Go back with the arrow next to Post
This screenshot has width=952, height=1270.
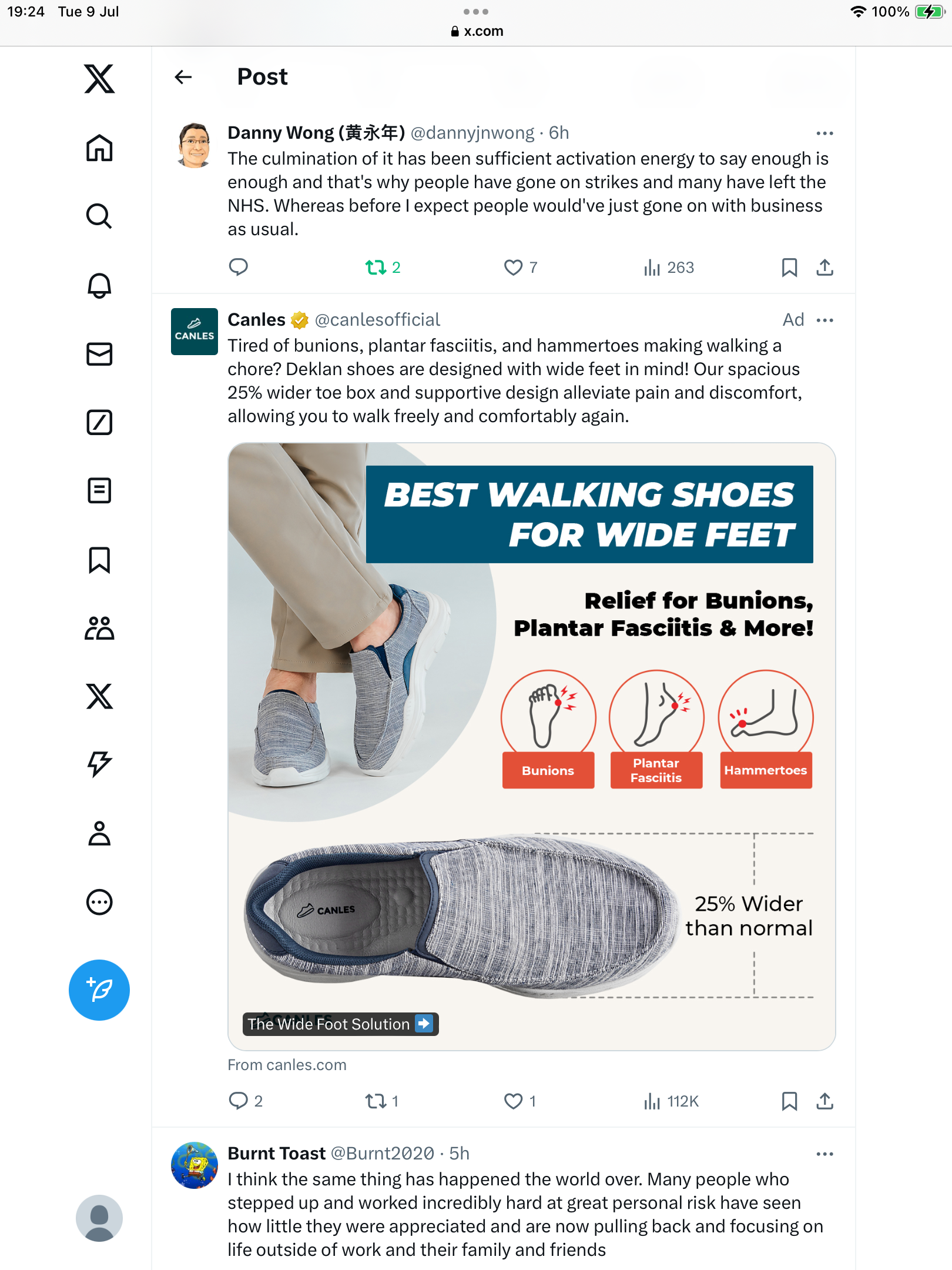183,77
